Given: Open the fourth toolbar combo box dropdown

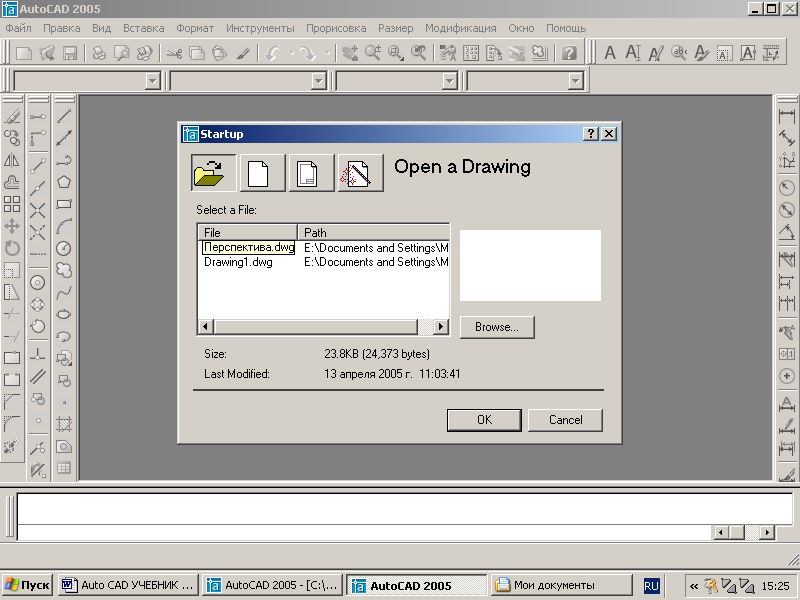Looking at the screenshot, I should [576, 81].
